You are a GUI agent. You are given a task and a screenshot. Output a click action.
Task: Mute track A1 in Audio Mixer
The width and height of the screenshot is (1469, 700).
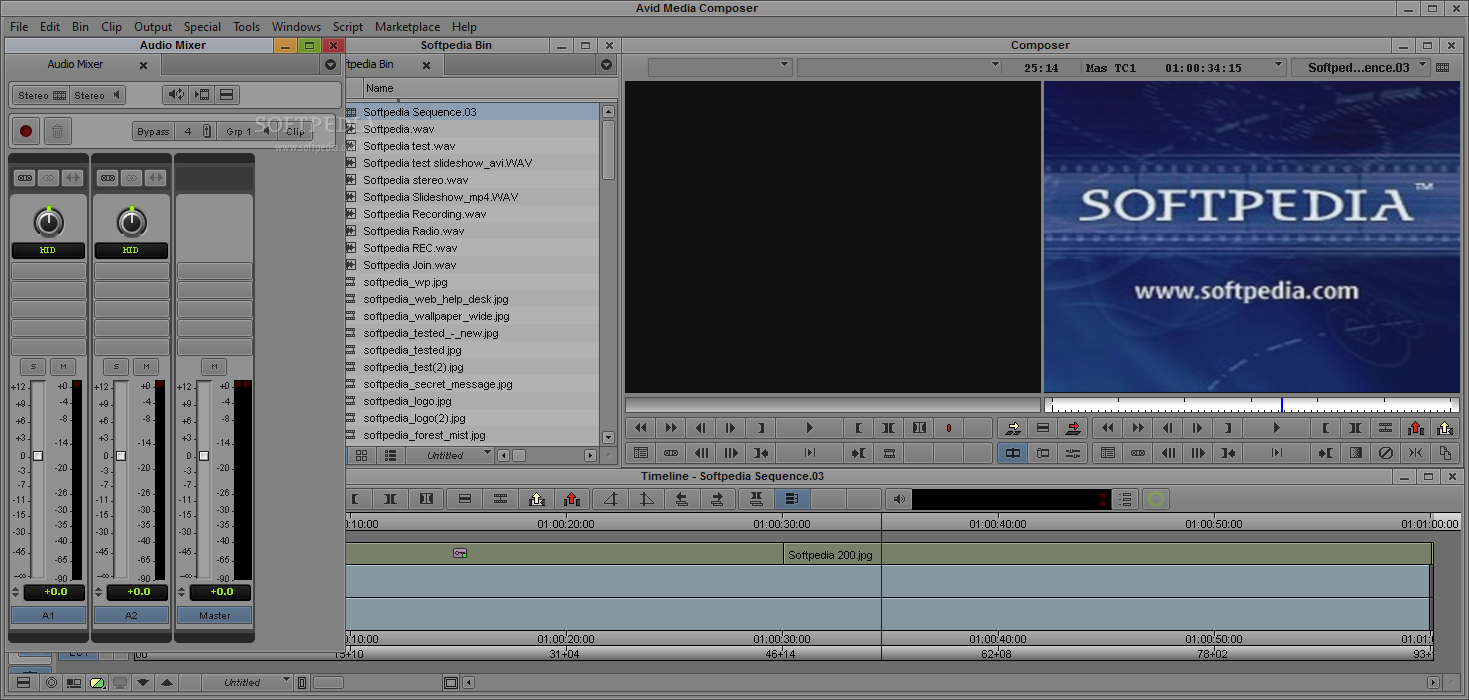tap(63, 367)
